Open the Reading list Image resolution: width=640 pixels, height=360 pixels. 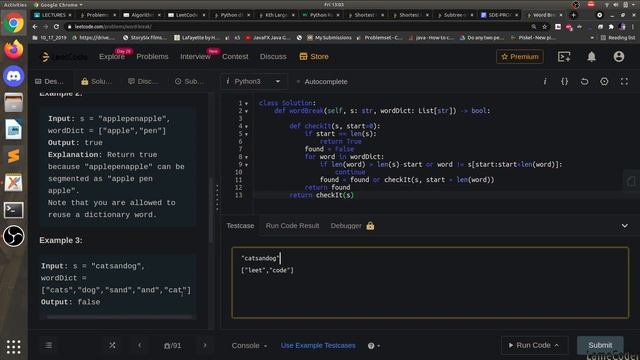point(618,38)
